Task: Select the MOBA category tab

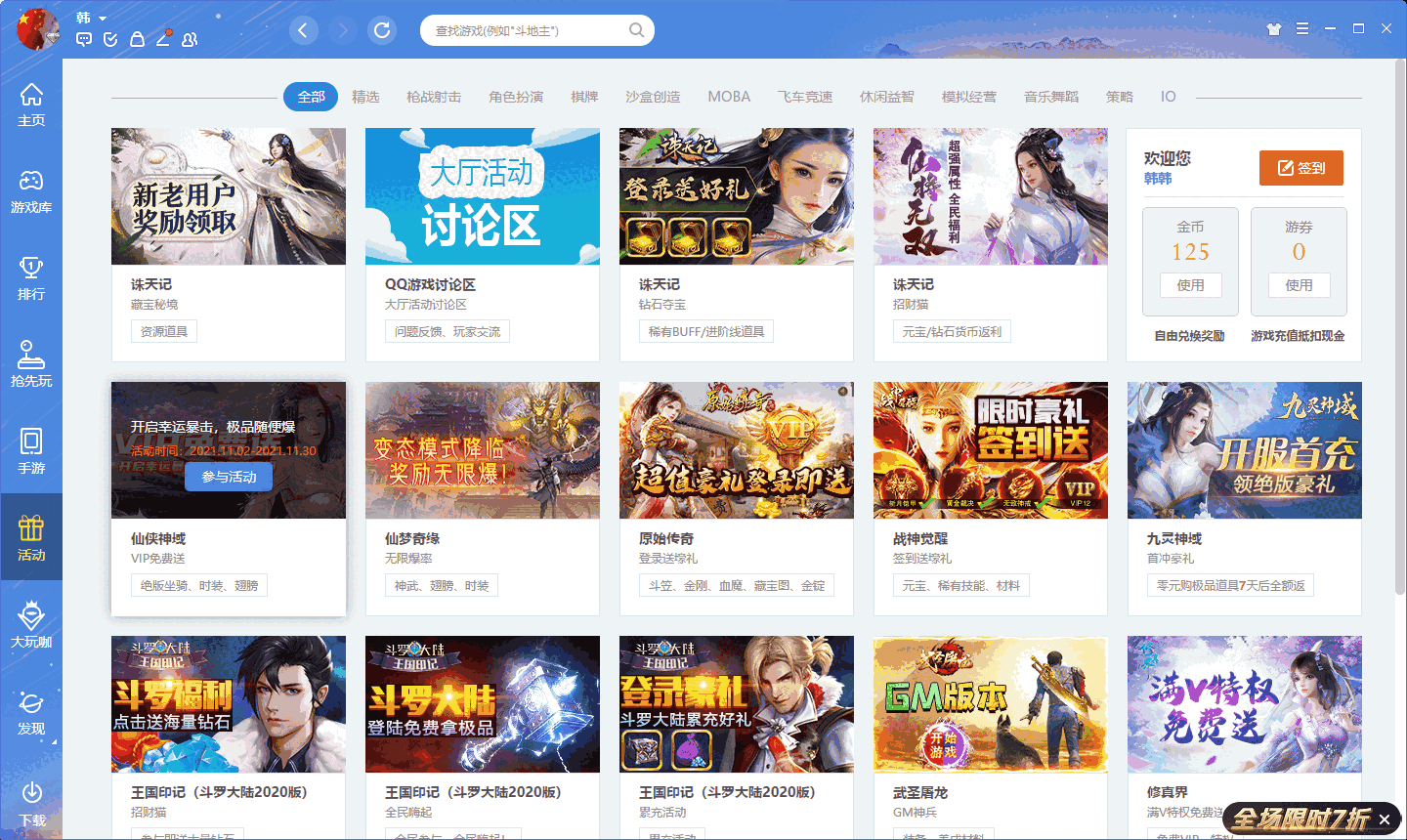Action: click(x=730, y=97)
